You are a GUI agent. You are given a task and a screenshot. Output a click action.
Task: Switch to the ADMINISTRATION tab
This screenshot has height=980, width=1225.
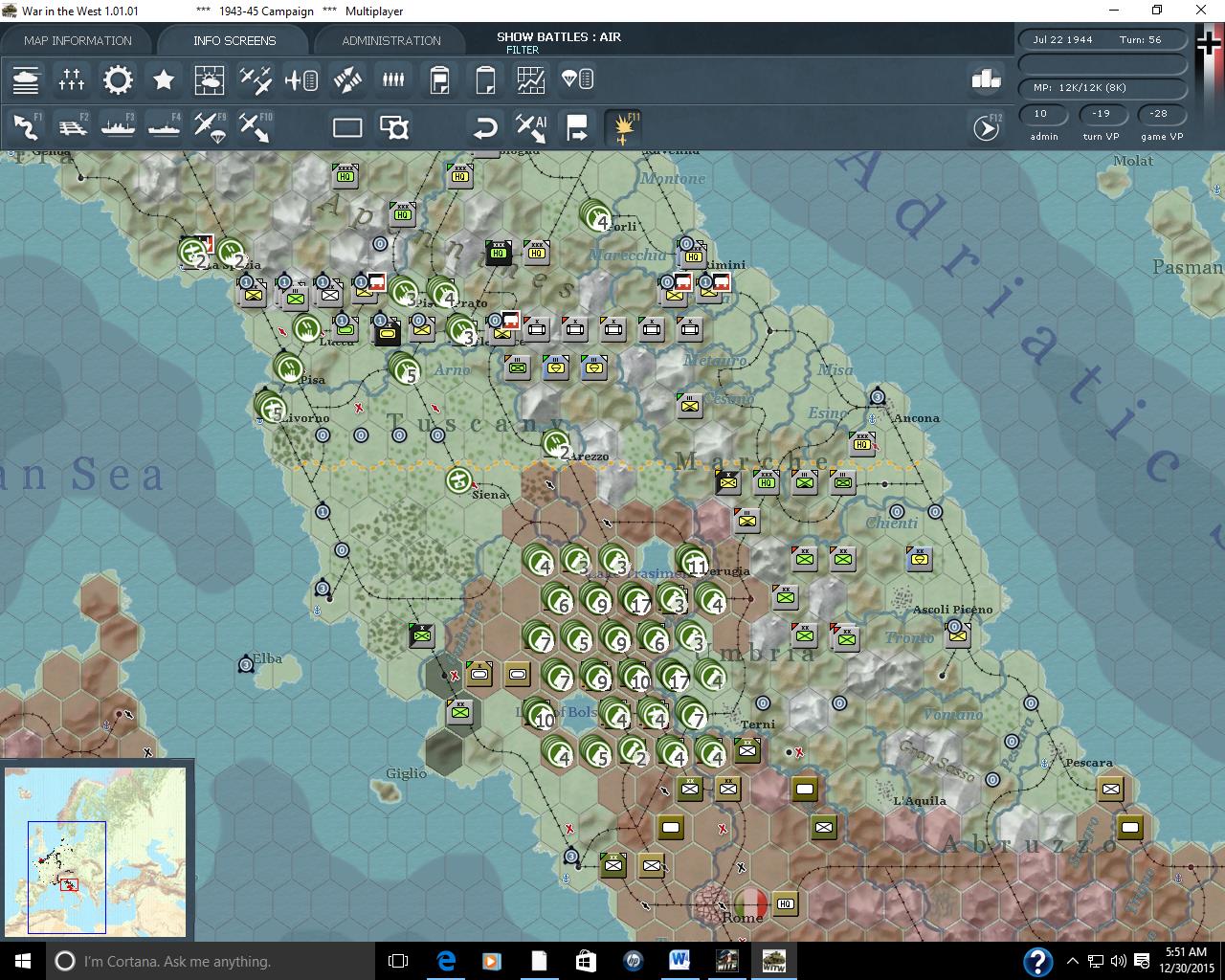pos(391,40)
